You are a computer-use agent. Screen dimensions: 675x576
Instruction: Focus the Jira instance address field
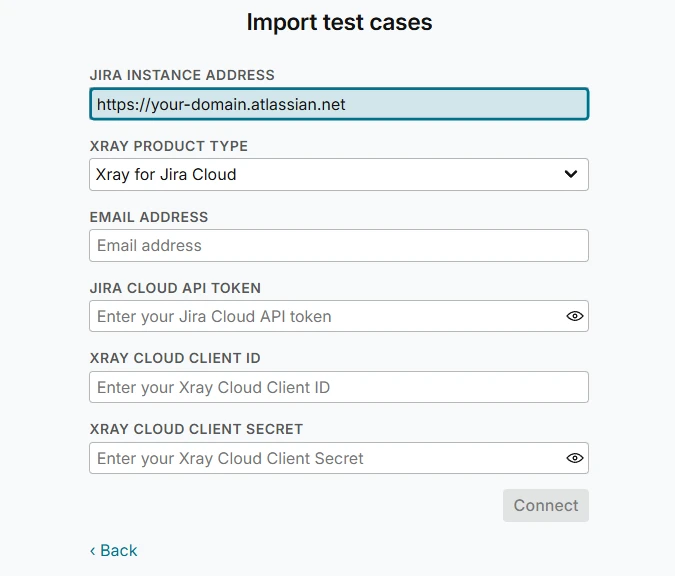click(x=339, y=104)
